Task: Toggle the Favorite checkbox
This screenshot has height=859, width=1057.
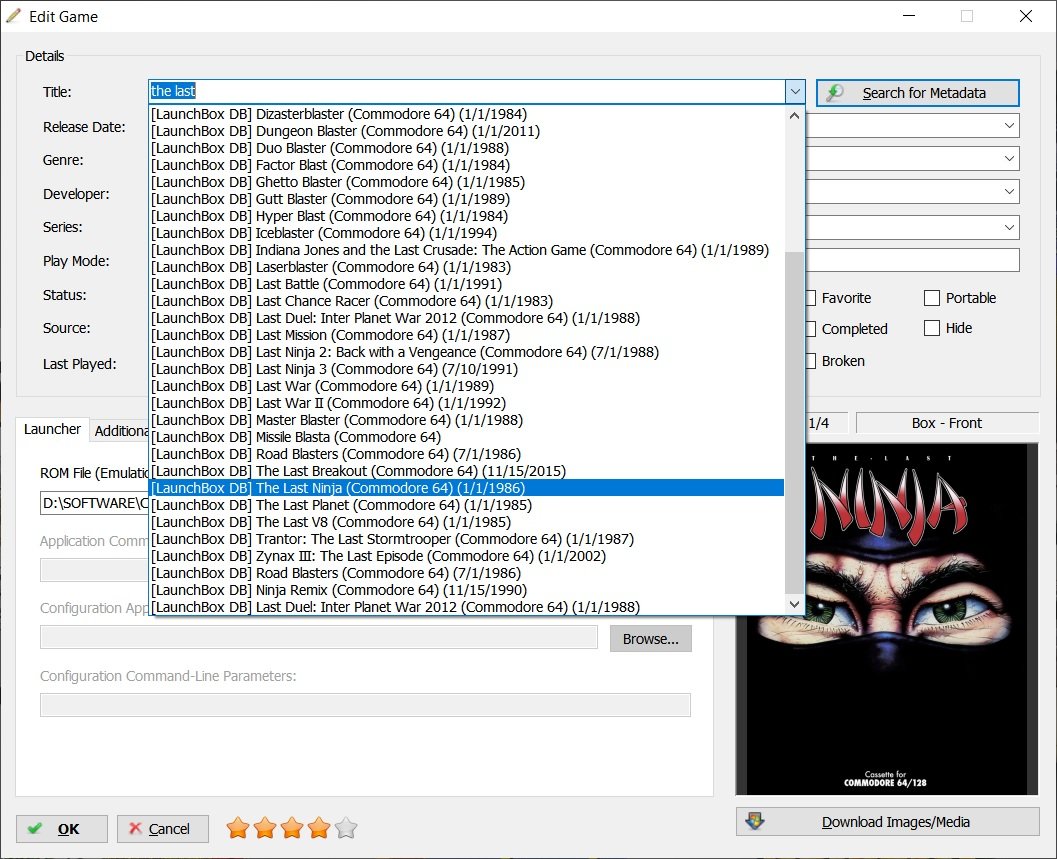Action: coord(810,298)
